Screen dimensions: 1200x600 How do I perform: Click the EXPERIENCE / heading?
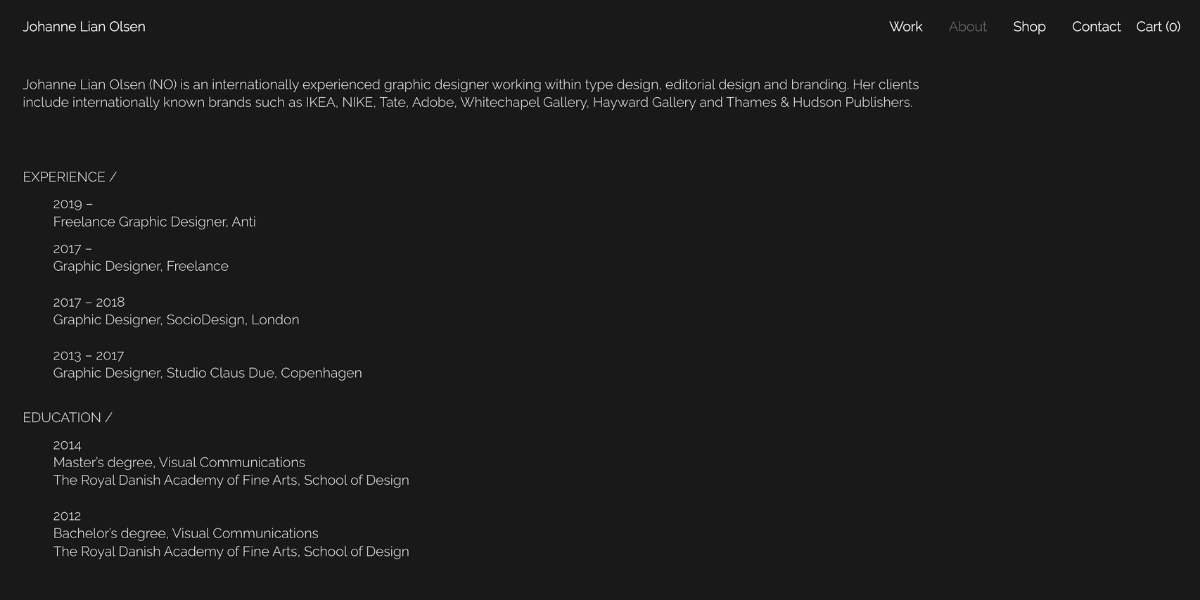70,177
